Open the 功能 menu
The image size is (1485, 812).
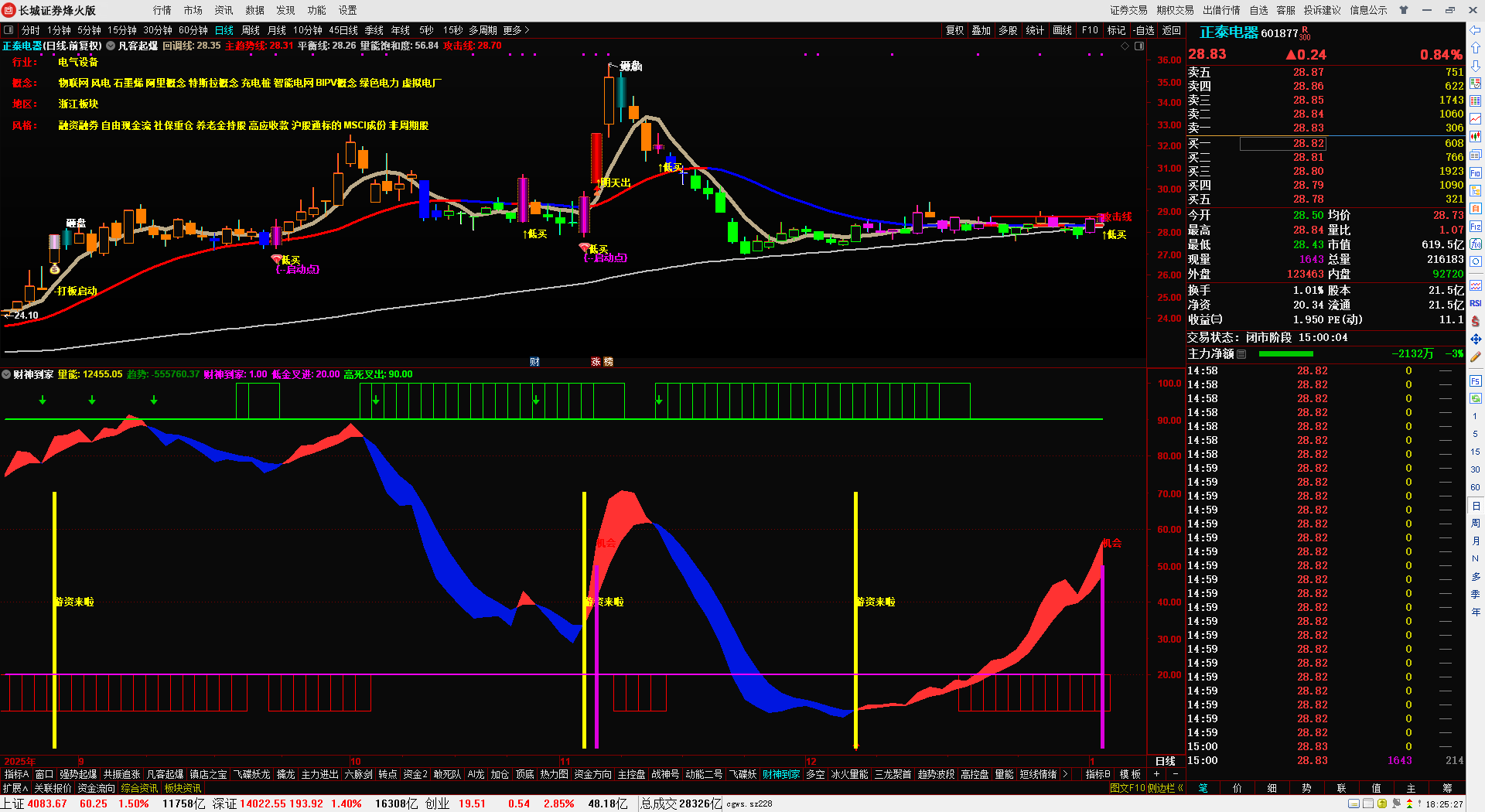coord(317,10)
